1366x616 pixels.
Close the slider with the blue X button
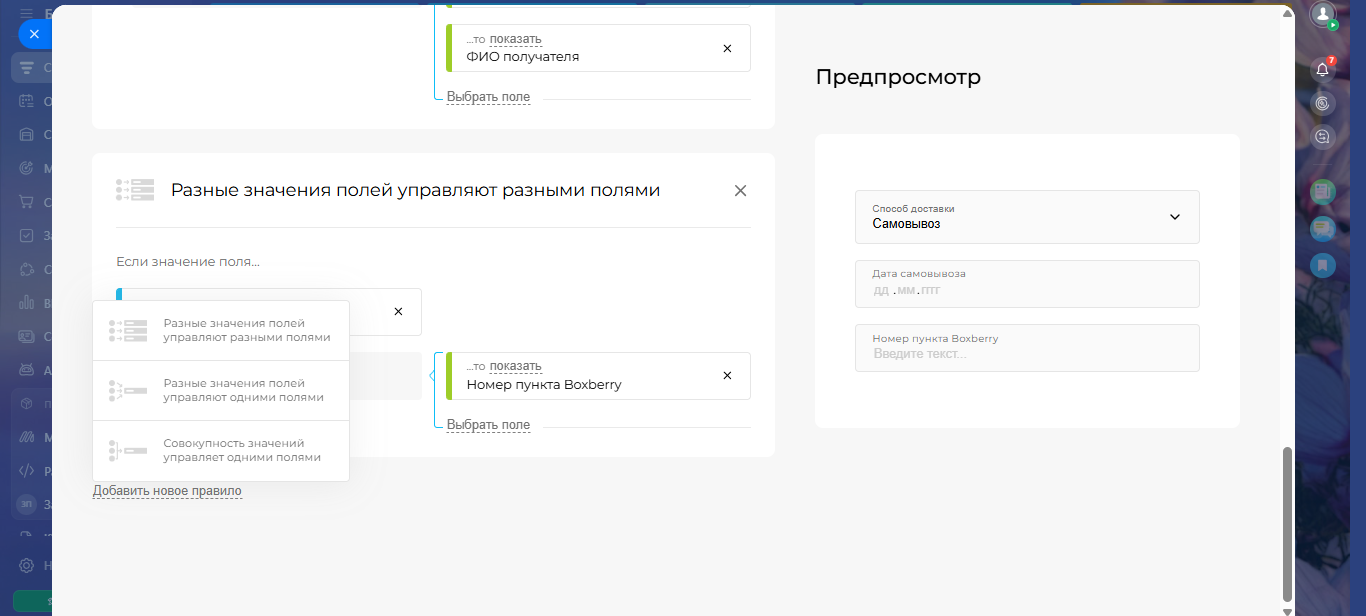pyautogui.click(x=34, y=34)
